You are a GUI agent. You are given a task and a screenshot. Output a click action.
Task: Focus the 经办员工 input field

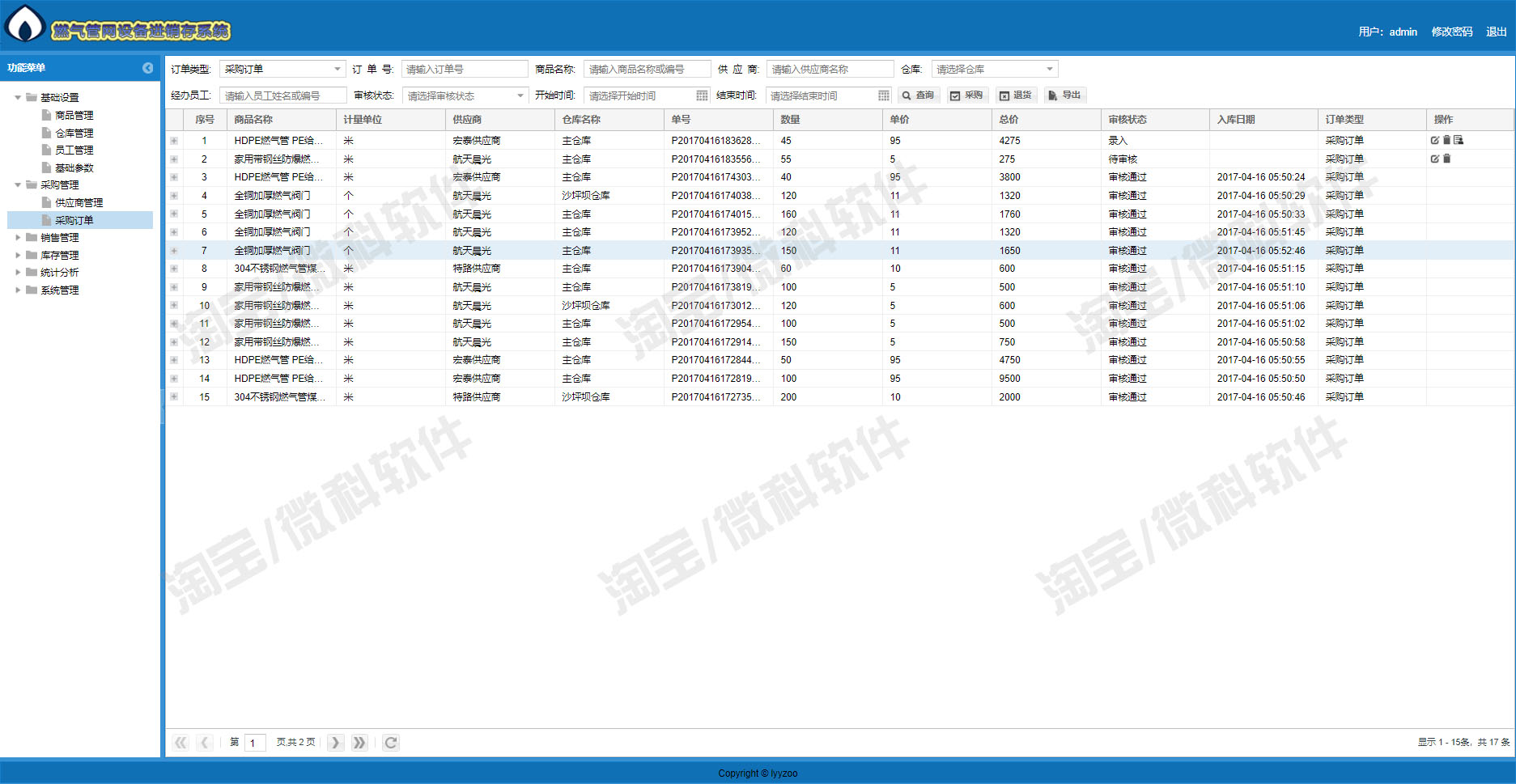point(282,95)
